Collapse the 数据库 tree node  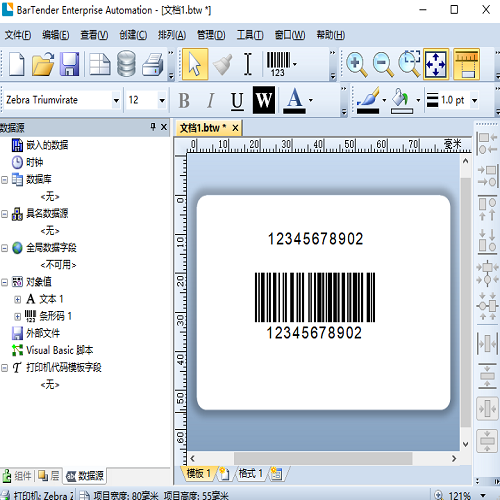[x=4, y=180]
